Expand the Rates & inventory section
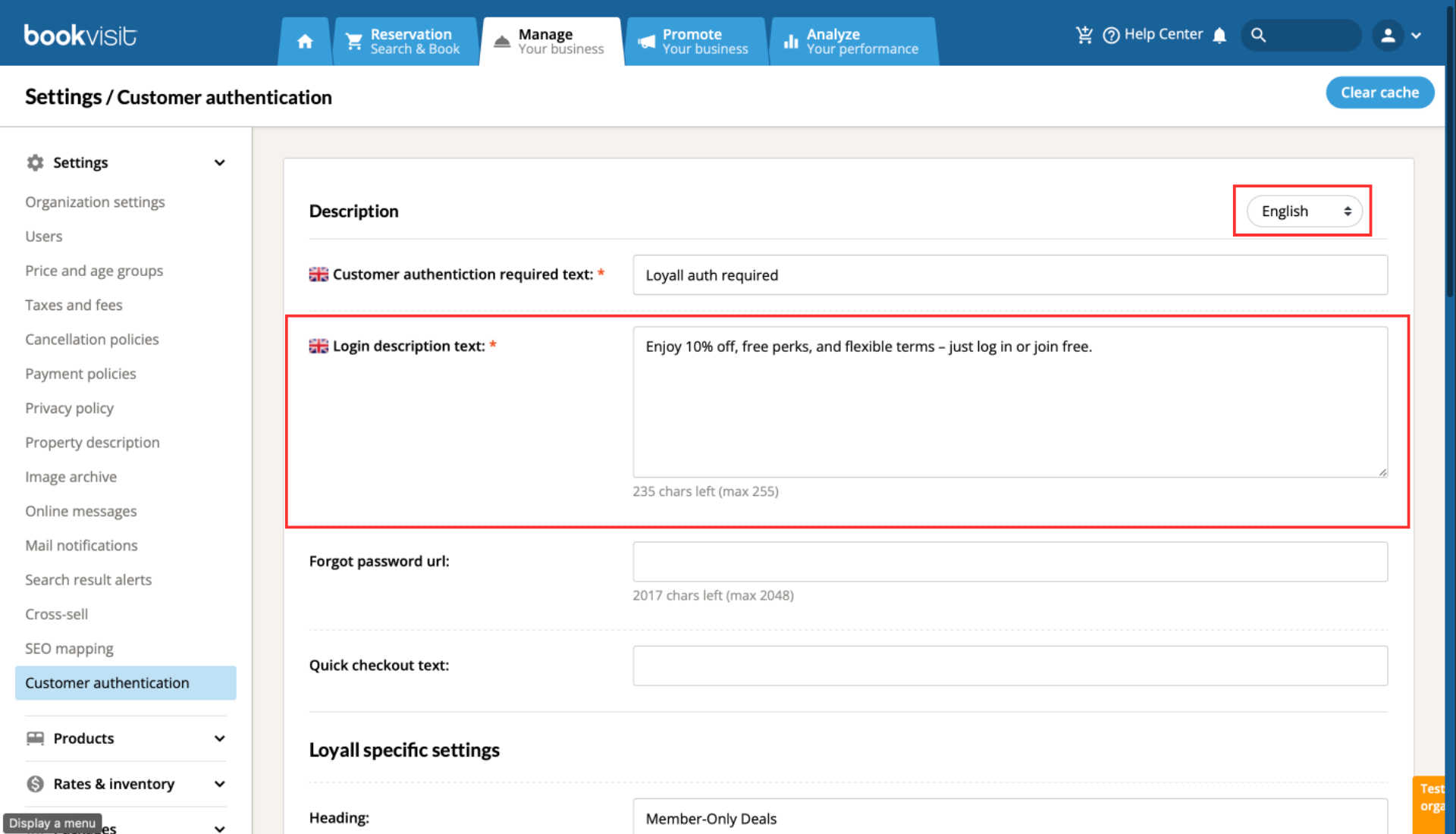 point(126,784)
